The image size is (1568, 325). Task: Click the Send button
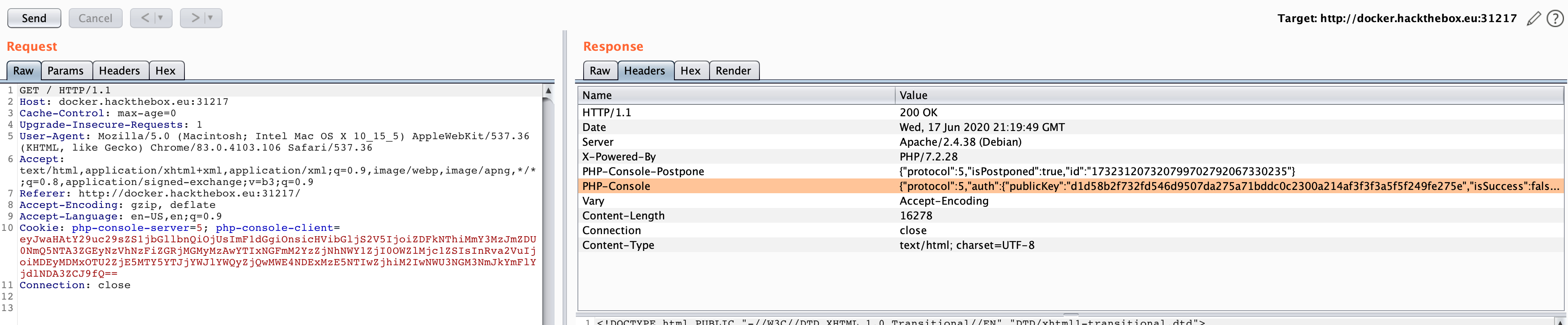coord(34,18)
